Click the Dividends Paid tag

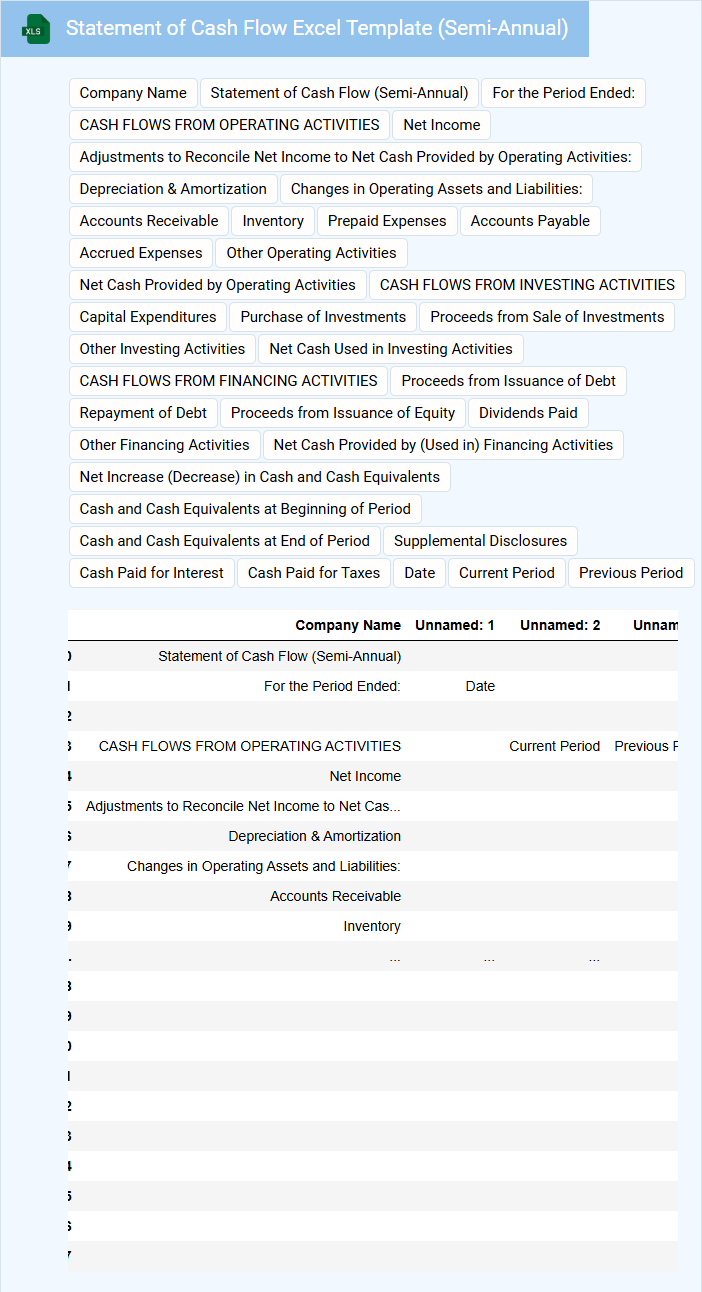point(528,413)
